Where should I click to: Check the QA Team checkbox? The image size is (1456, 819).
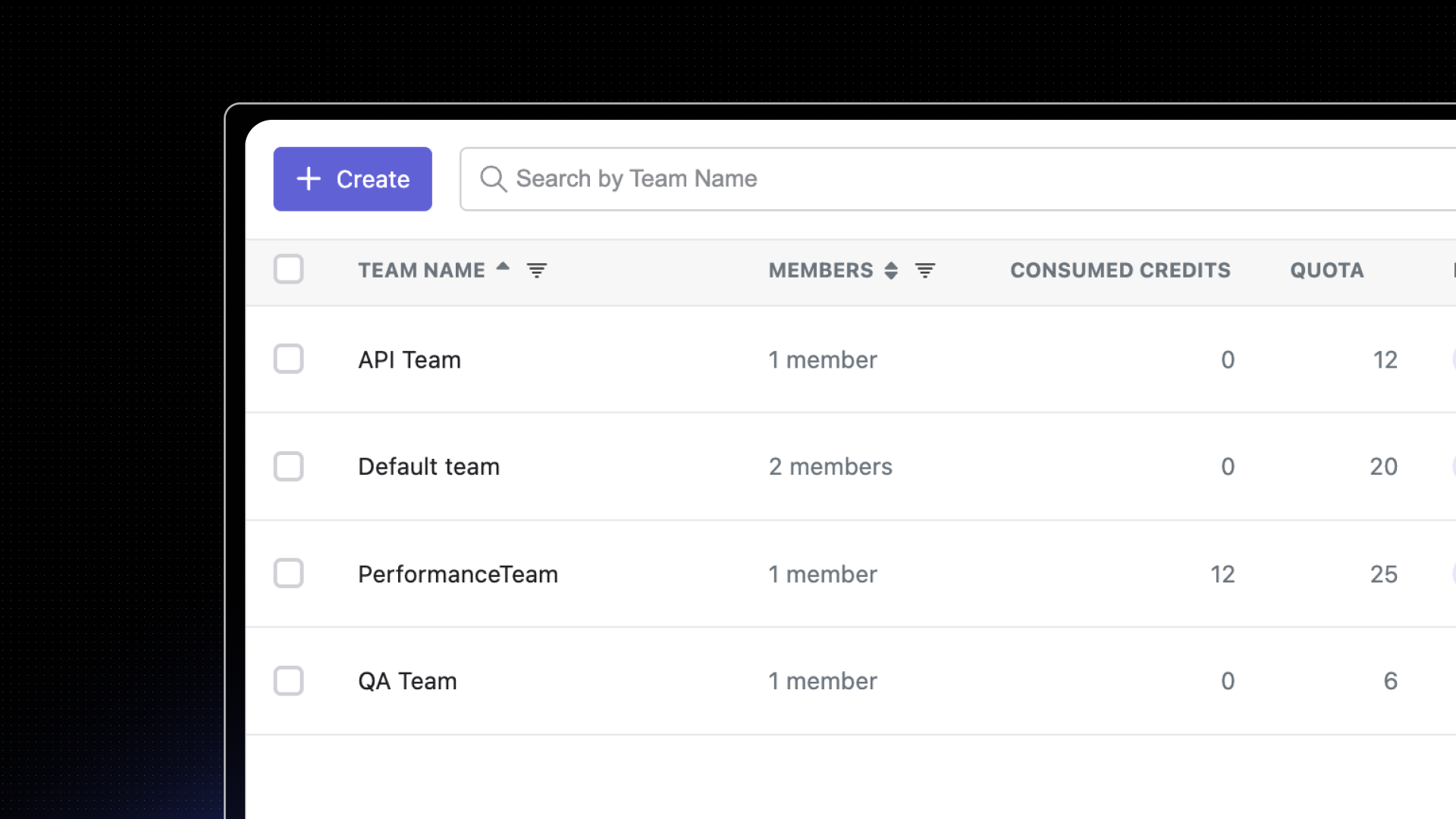click(x=288, y=681)
